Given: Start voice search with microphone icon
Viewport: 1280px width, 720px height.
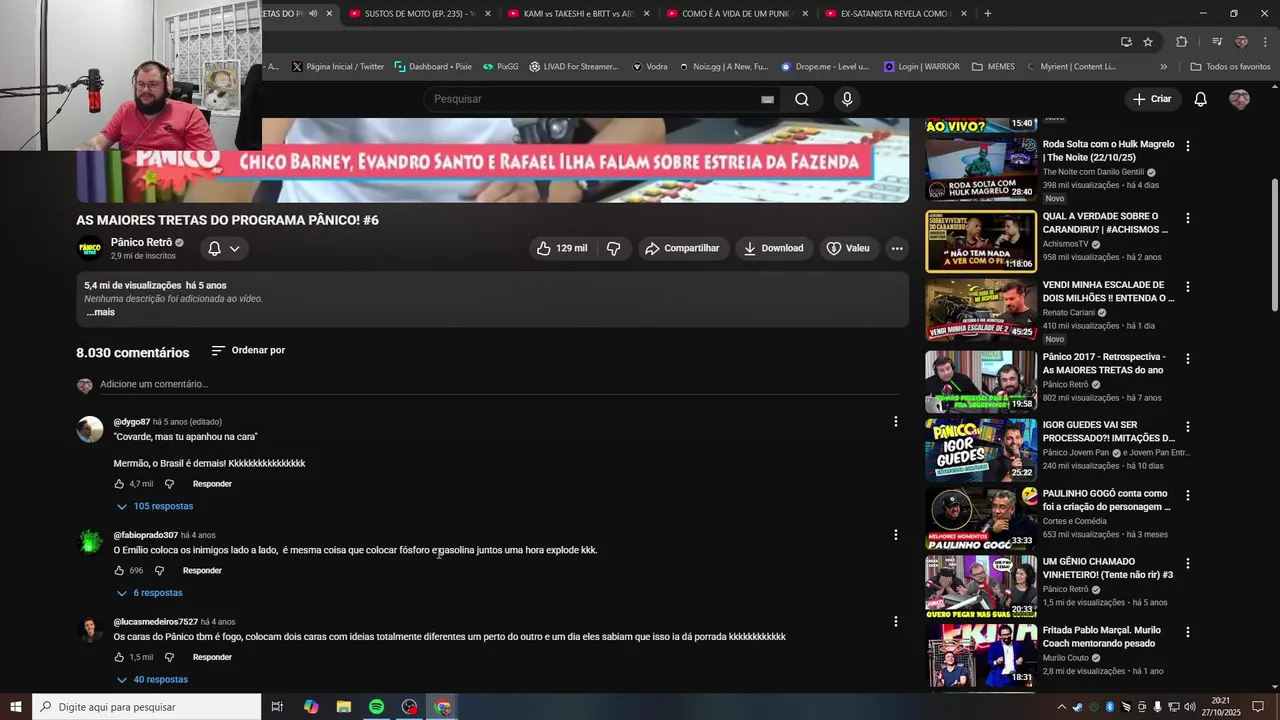Looking at the screenshot, I should point(847,99).
